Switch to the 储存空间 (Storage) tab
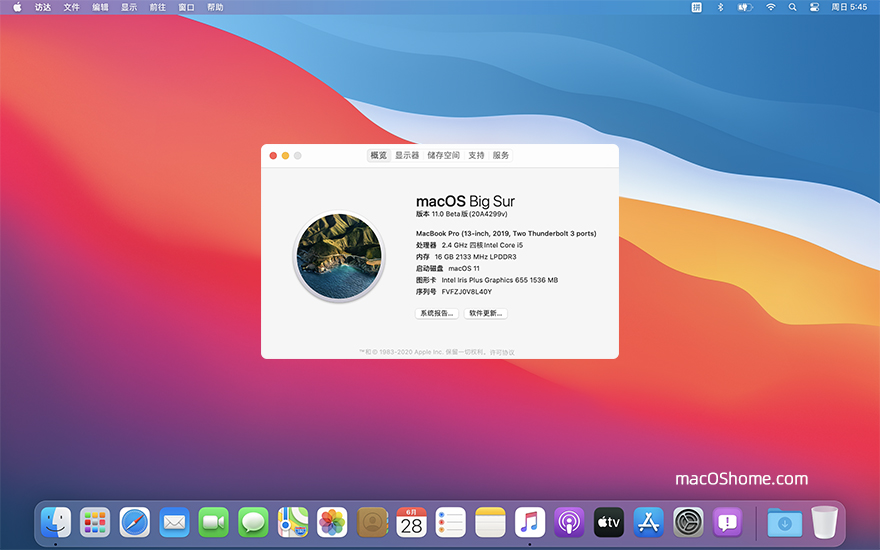 444,156
